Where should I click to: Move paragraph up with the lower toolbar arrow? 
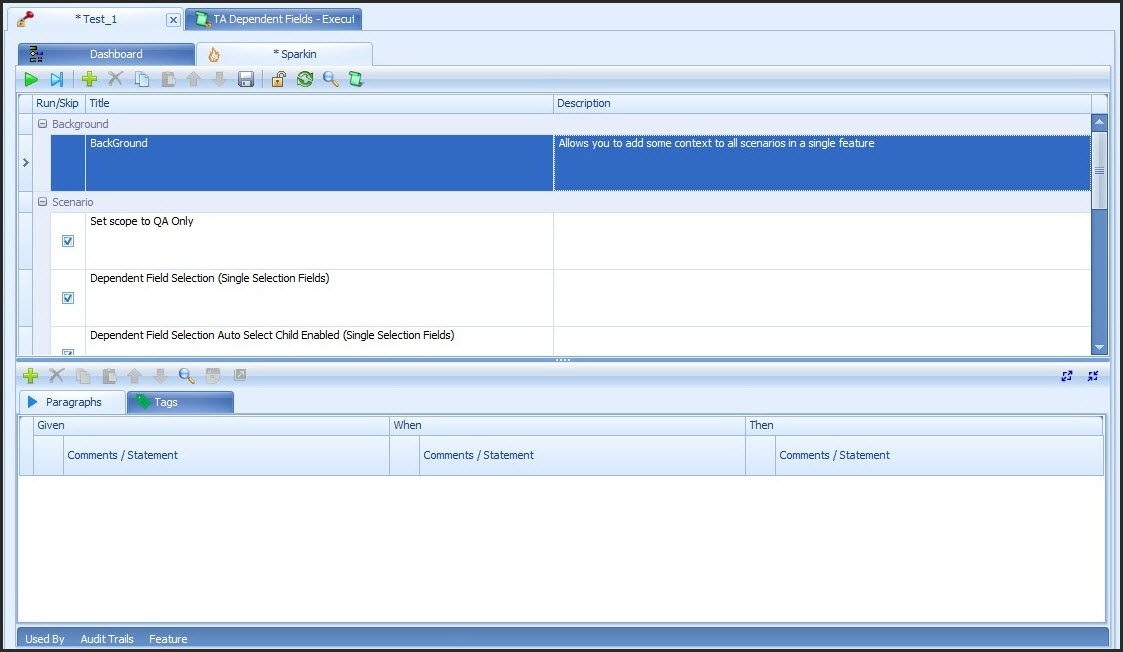click(135, 375)
